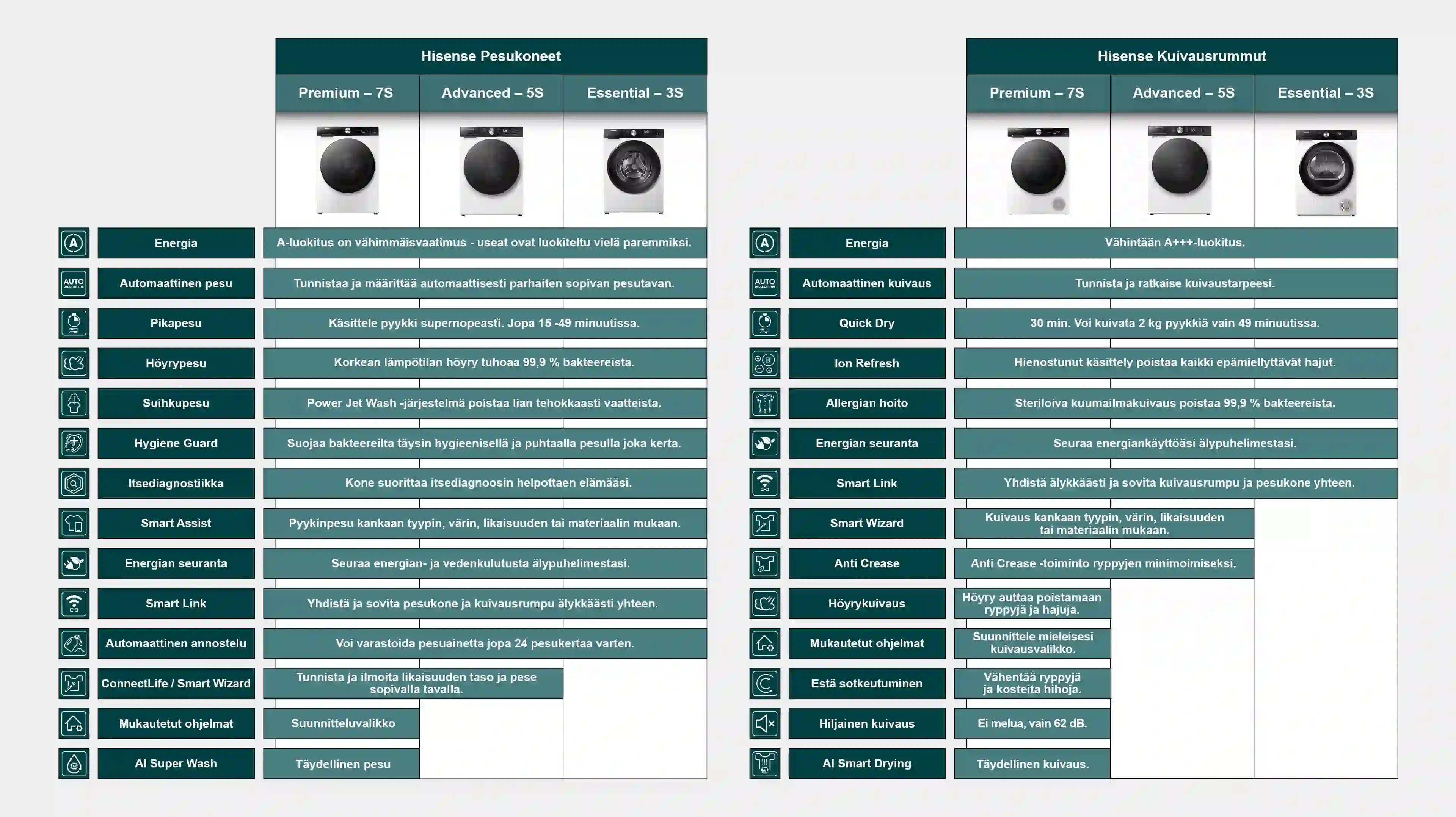Select Advanced – 5S column header under Pesukoneet
The width and height of the screenshot is (1456, 817).
491,93
